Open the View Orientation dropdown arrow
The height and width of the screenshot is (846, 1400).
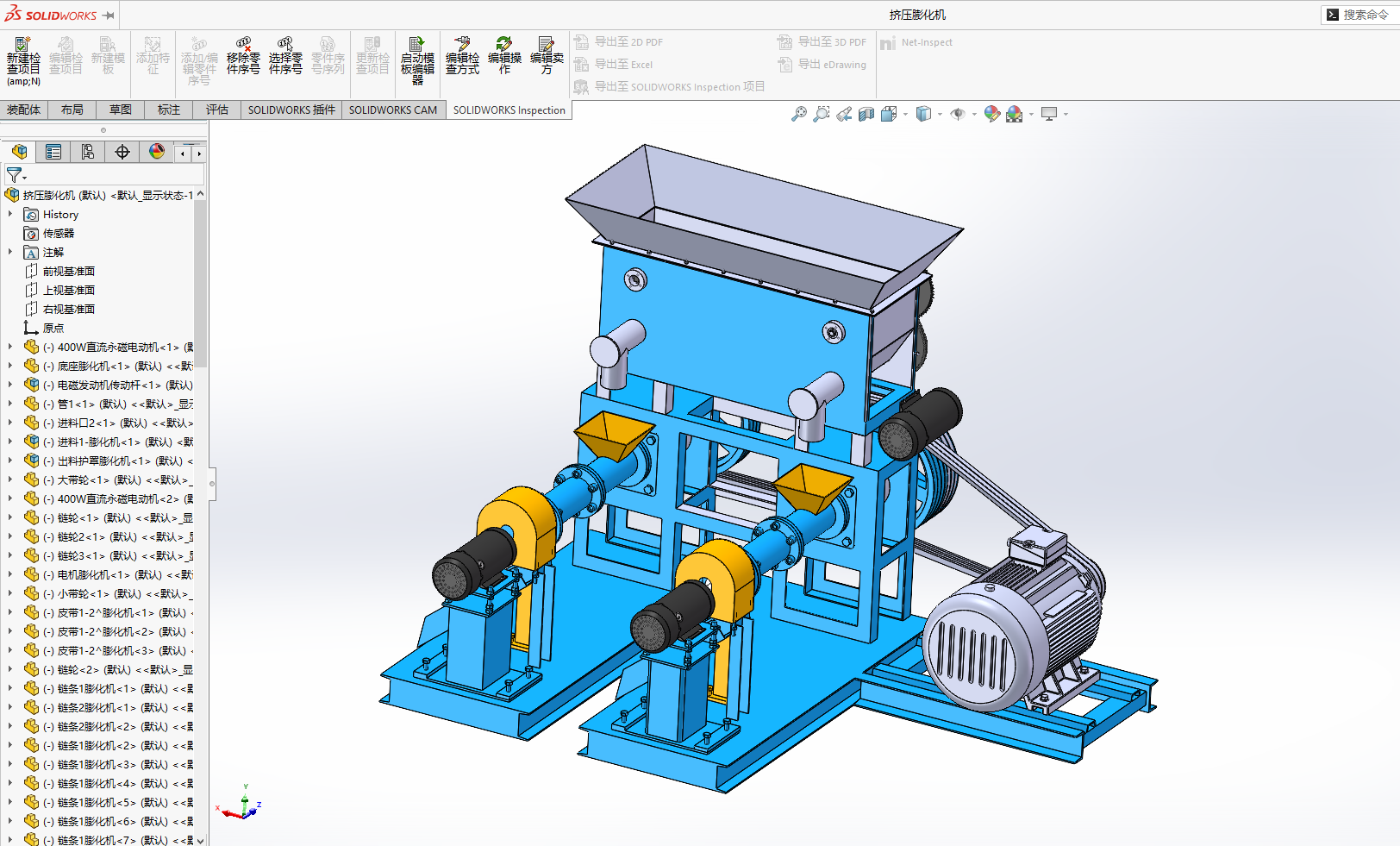pyautogui.click(x=905, y=114)
